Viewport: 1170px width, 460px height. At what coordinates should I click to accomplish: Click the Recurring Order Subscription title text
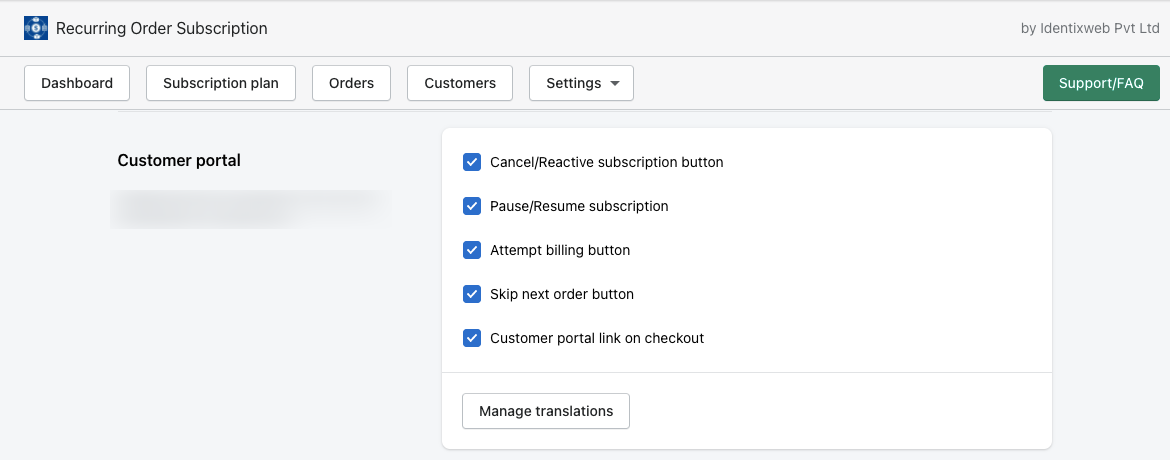[162, 28]
